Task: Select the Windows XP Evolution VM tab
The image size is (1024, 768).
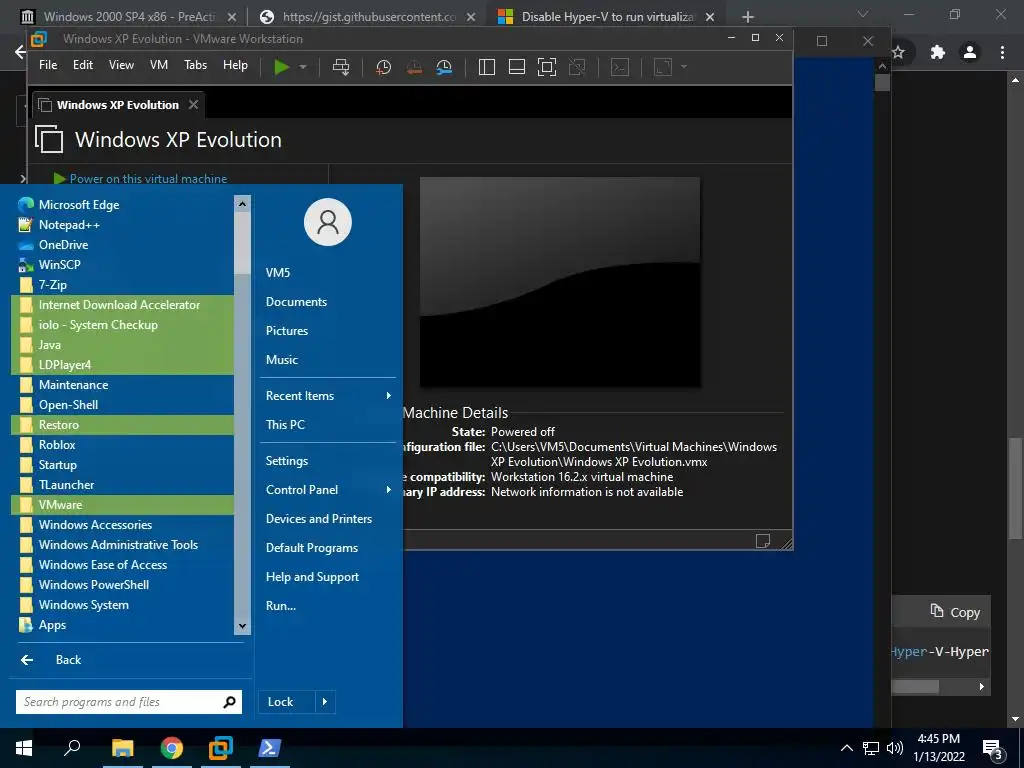Action: point(118,104)
